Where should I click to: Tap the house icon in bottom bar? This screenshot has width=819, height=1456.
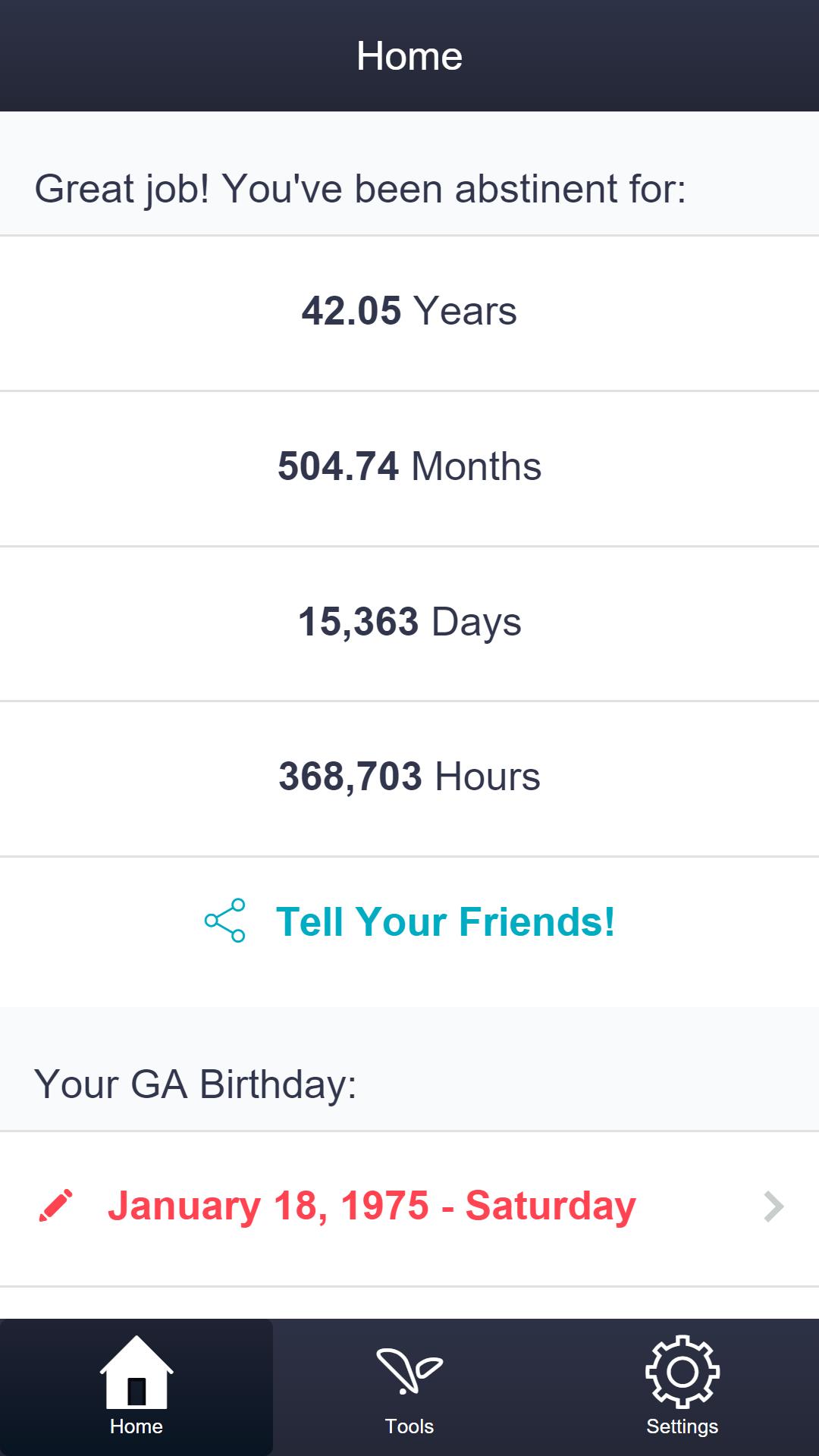[x=136, y=1372]
